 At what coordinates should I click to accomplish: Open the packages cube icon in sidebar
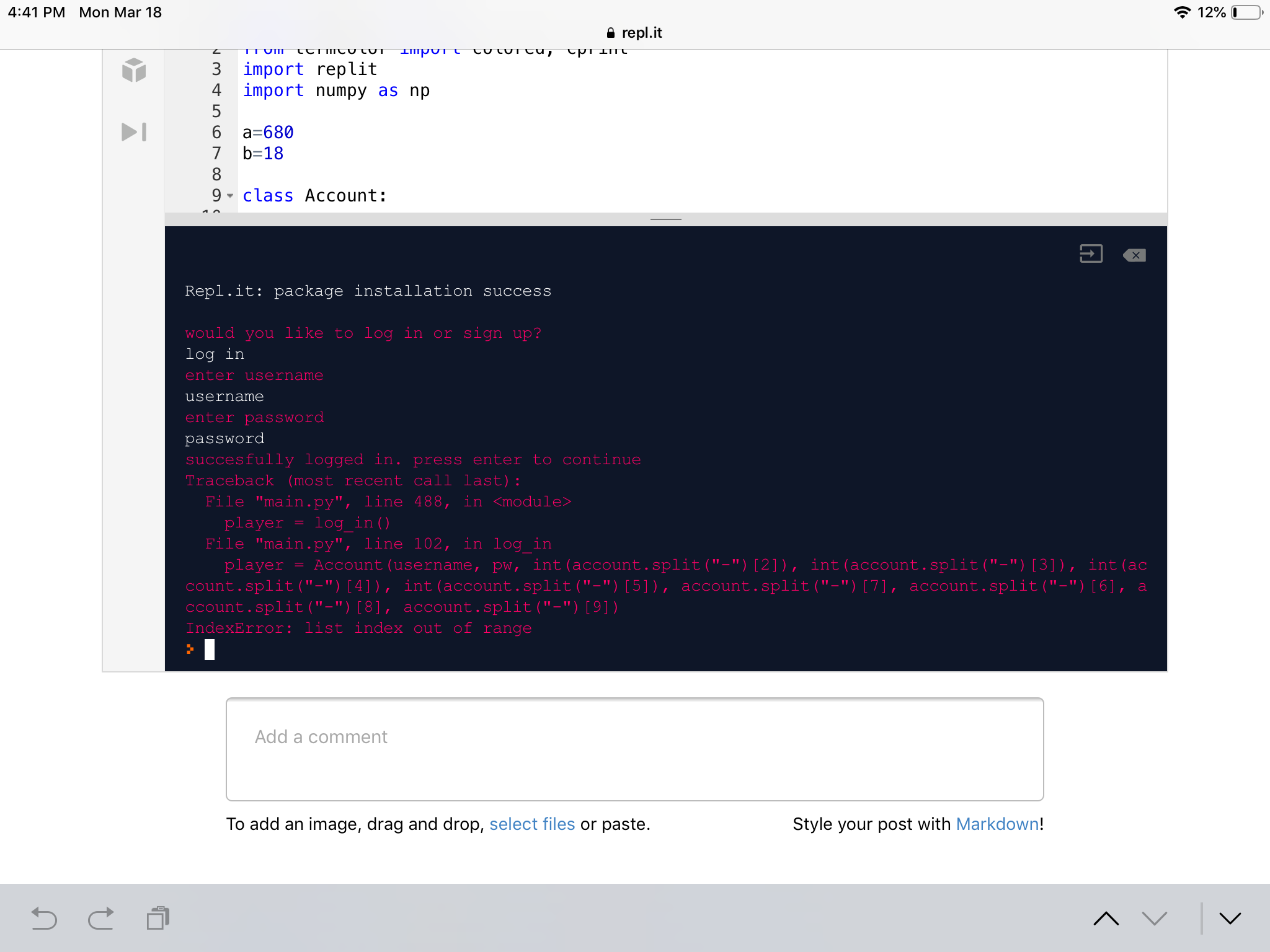[x=134, y=70]
